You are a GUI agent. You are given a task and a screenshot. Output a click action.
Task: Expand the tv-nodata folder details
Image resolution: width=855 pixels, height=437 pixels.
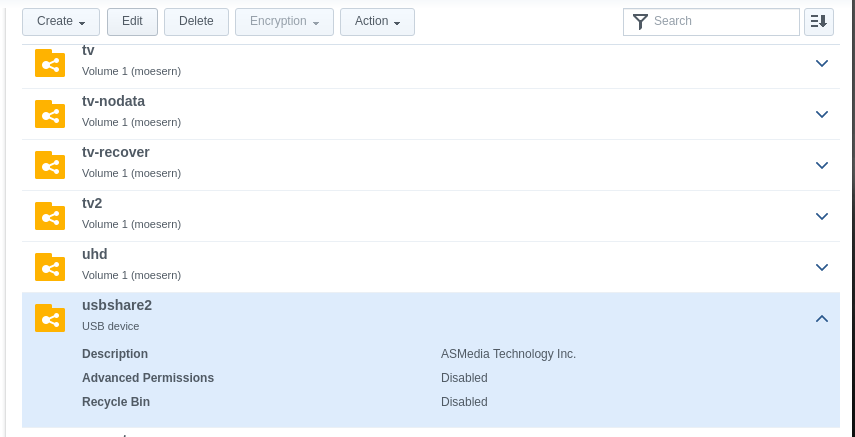tap(822, 114)
